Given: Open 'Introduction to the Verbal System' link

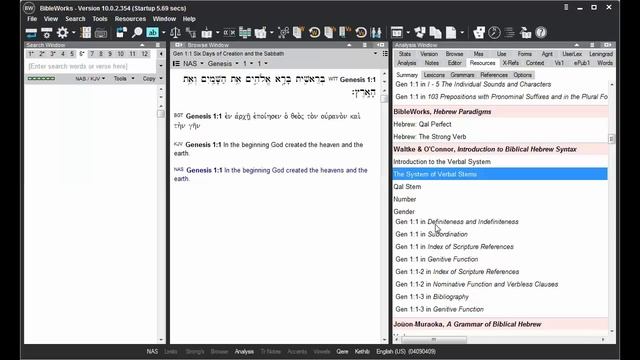Looking at the screenshot, I should click(x=442, y=162).
